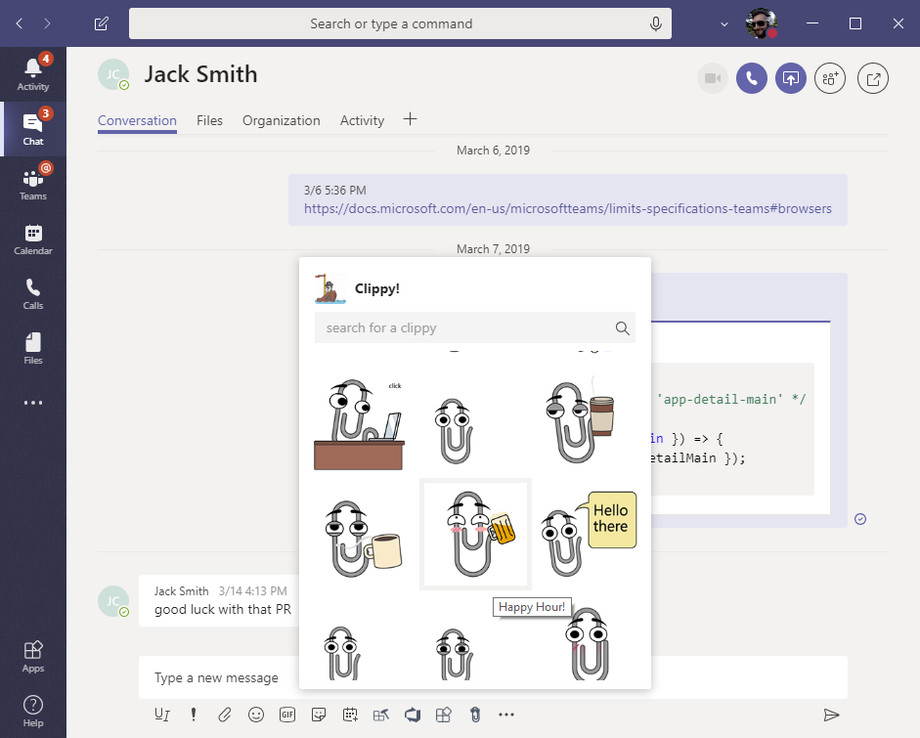Open the docs.microsoft.com limits link
This screenshot has height=738, width=920.
tap(568, 209)
